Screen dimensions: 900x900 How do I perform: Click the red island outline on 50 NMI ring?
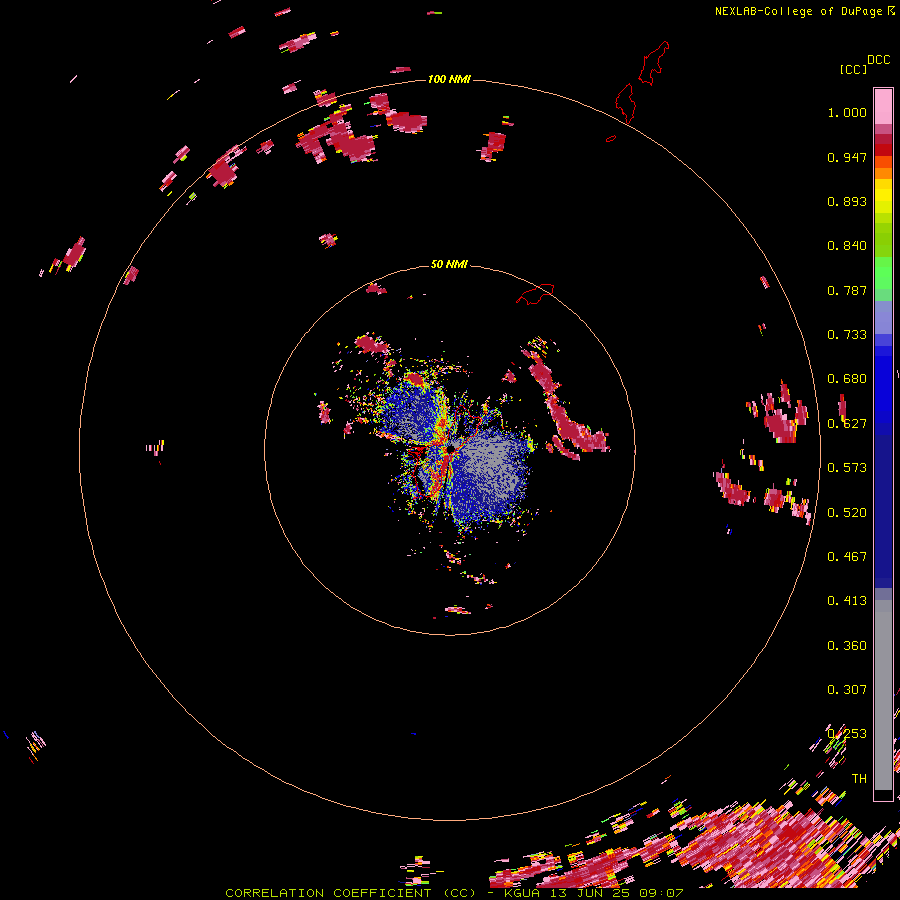(535, 293)
